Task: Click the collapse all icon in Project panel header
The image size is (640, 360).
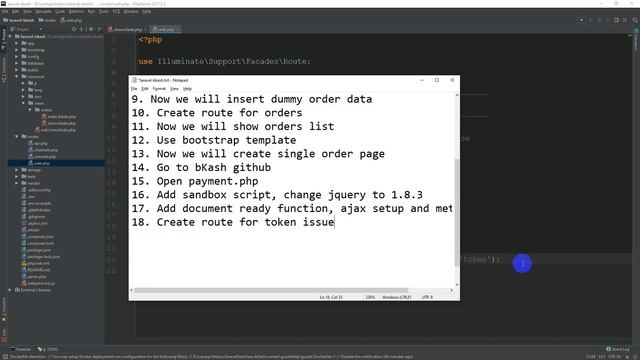Action: (81, 29)
